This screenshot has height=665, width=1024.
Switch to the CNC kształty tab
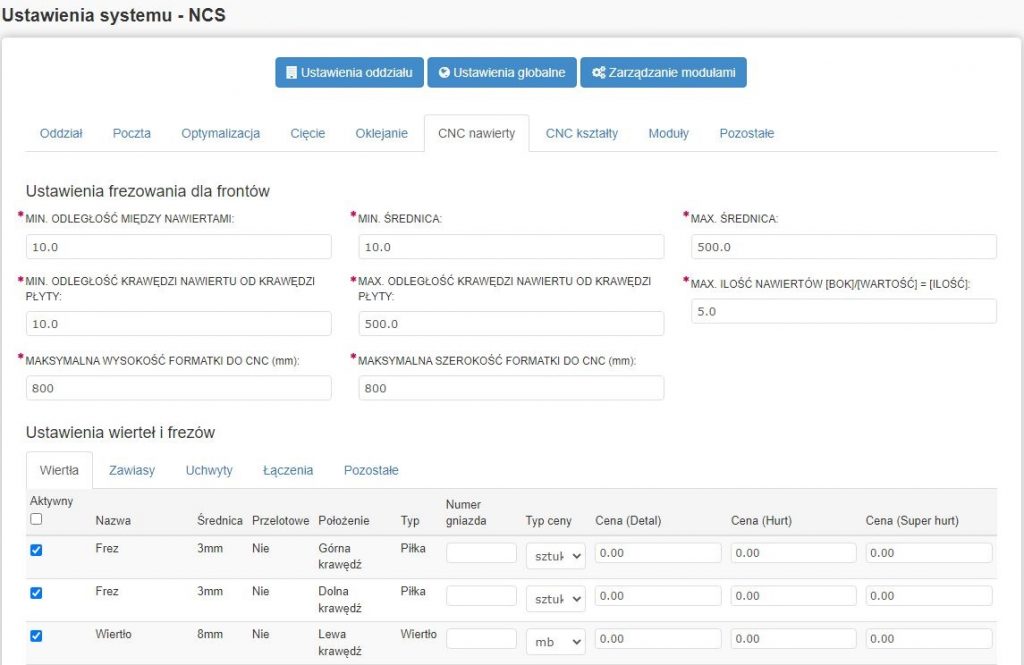pyautogui.click(x=581, y=133)
